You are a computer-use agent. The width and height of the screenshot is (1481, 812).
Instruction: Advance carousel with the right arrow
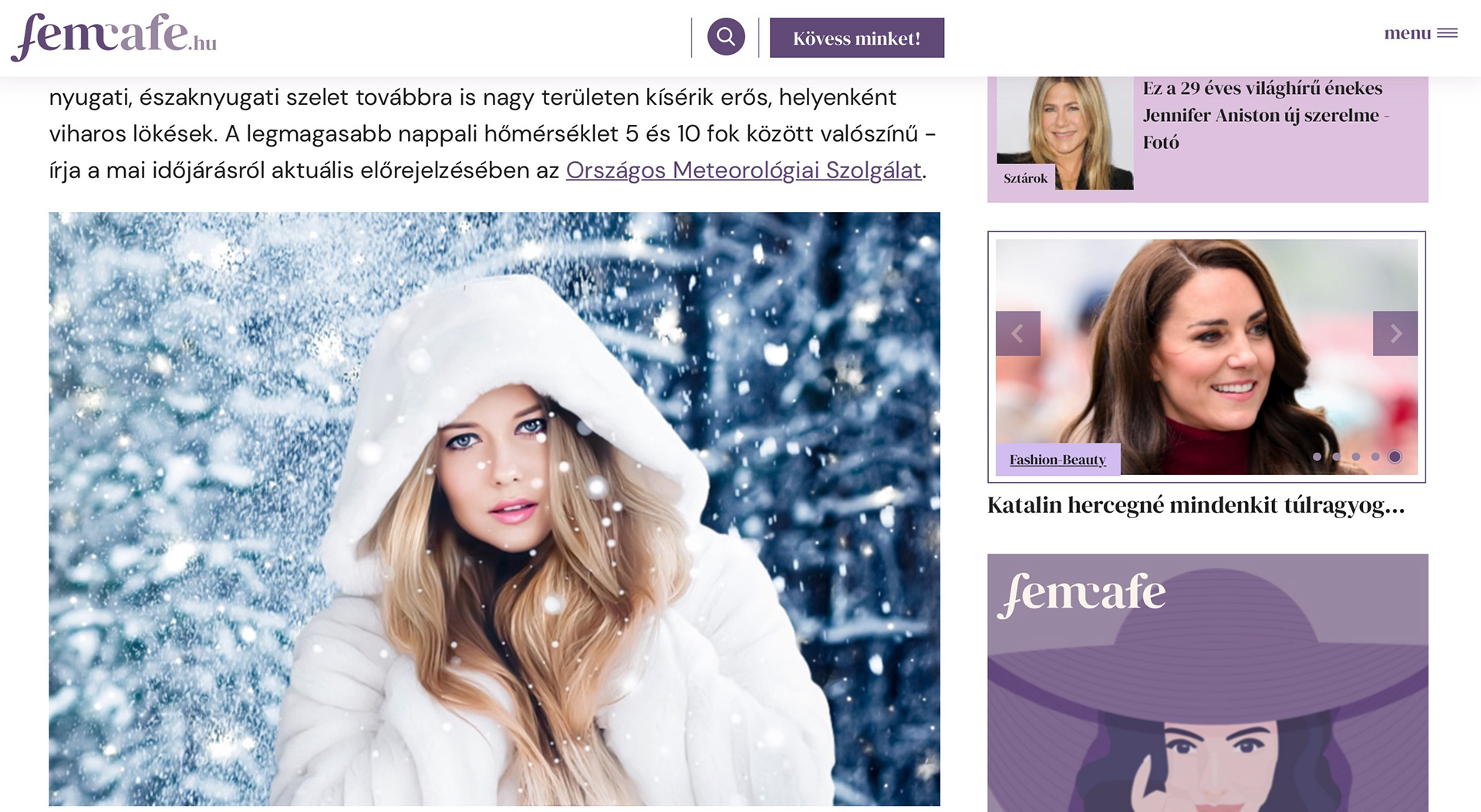[1395, 333]
